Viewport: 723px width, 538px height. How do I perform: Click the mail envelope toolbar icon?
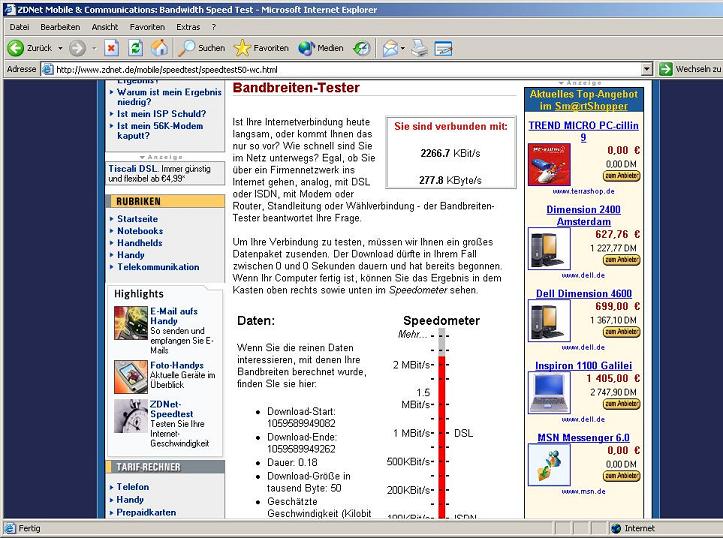[x=390, y=48]
